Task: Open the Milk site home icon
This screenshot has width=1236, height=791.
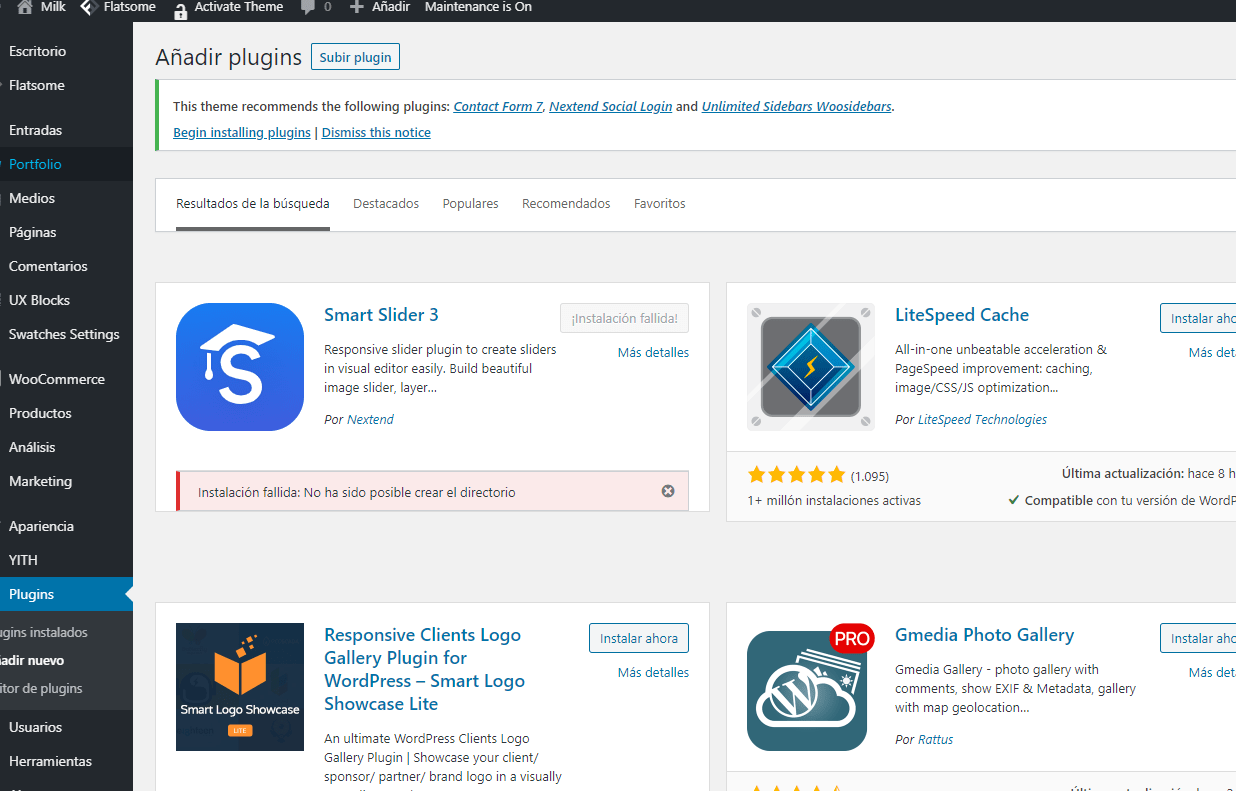Action: (x=25, y=8)
